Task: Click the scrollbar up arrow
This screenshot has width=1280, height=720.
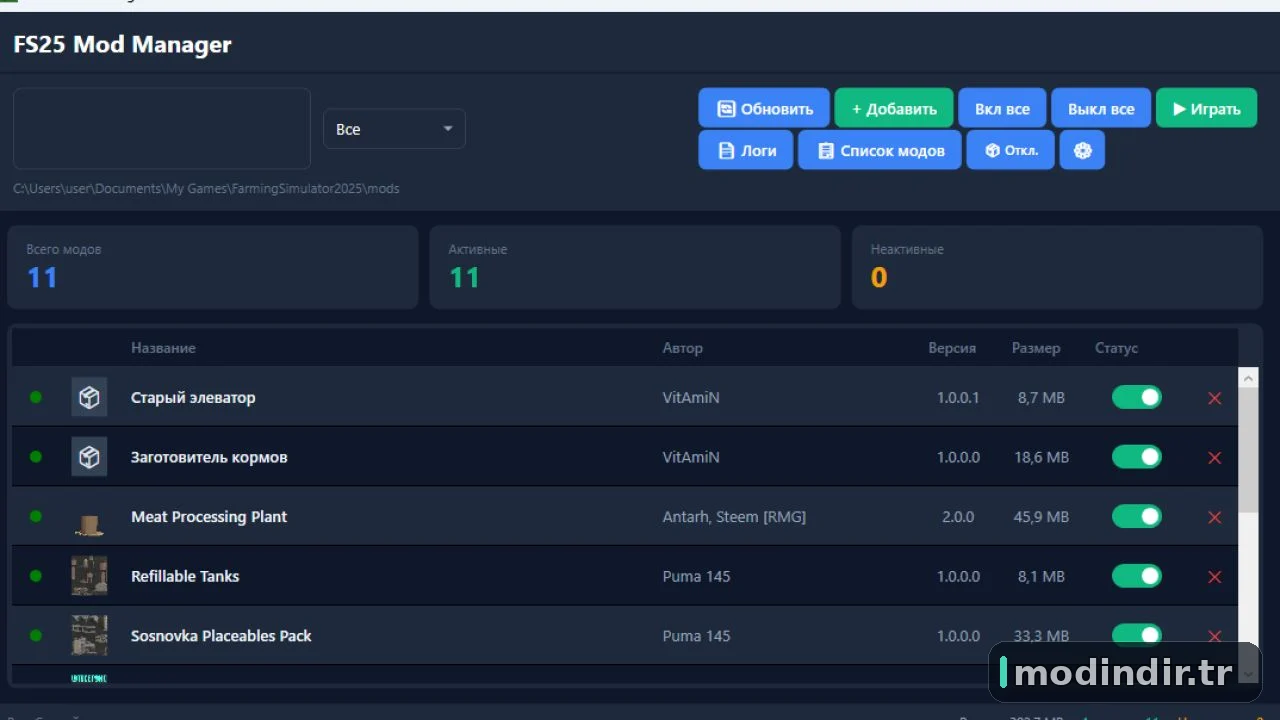Action: (1248, 377)
